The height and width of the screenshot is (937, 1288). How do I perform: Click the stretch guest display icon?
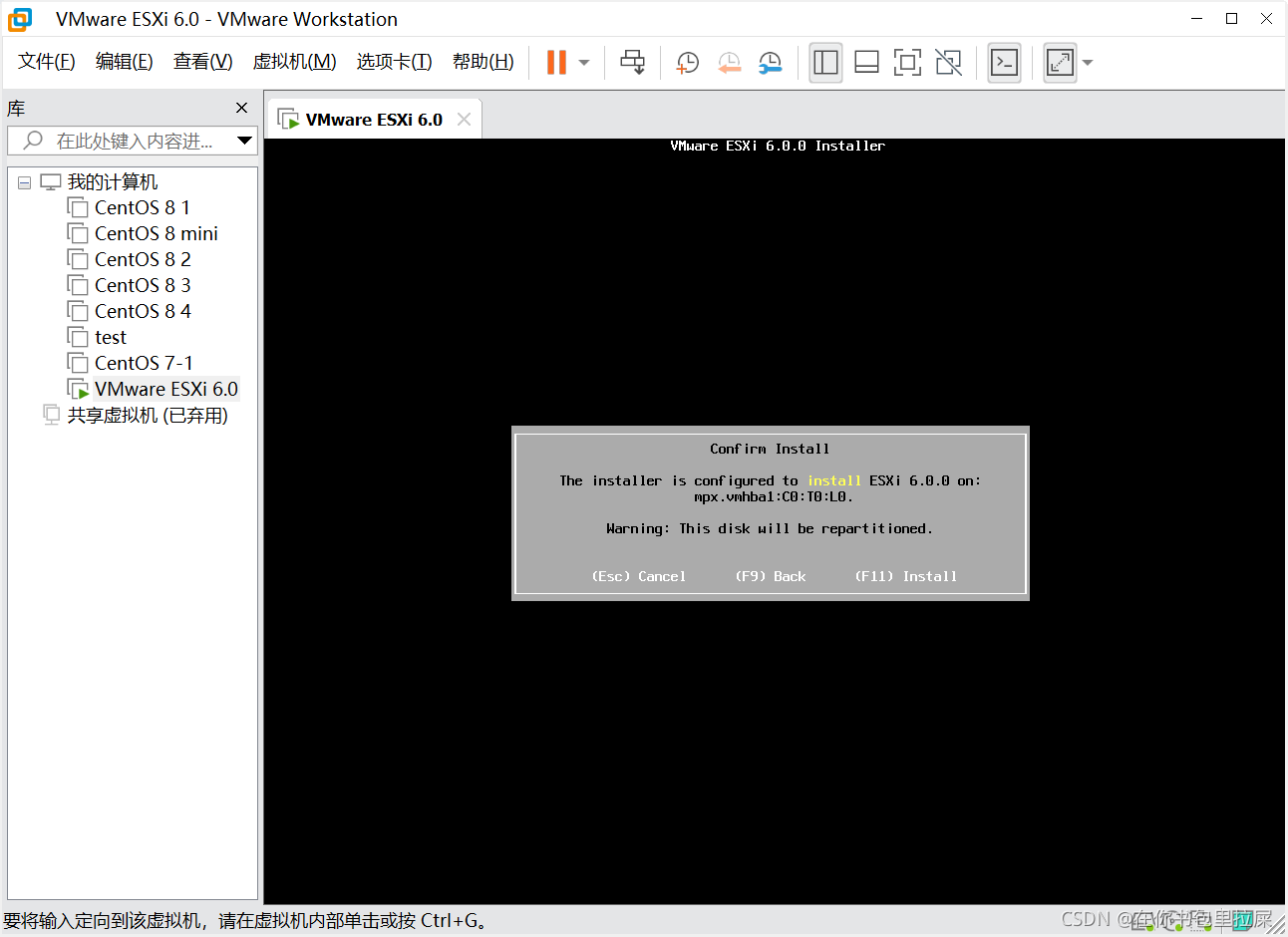click(x=1060, y=63)
